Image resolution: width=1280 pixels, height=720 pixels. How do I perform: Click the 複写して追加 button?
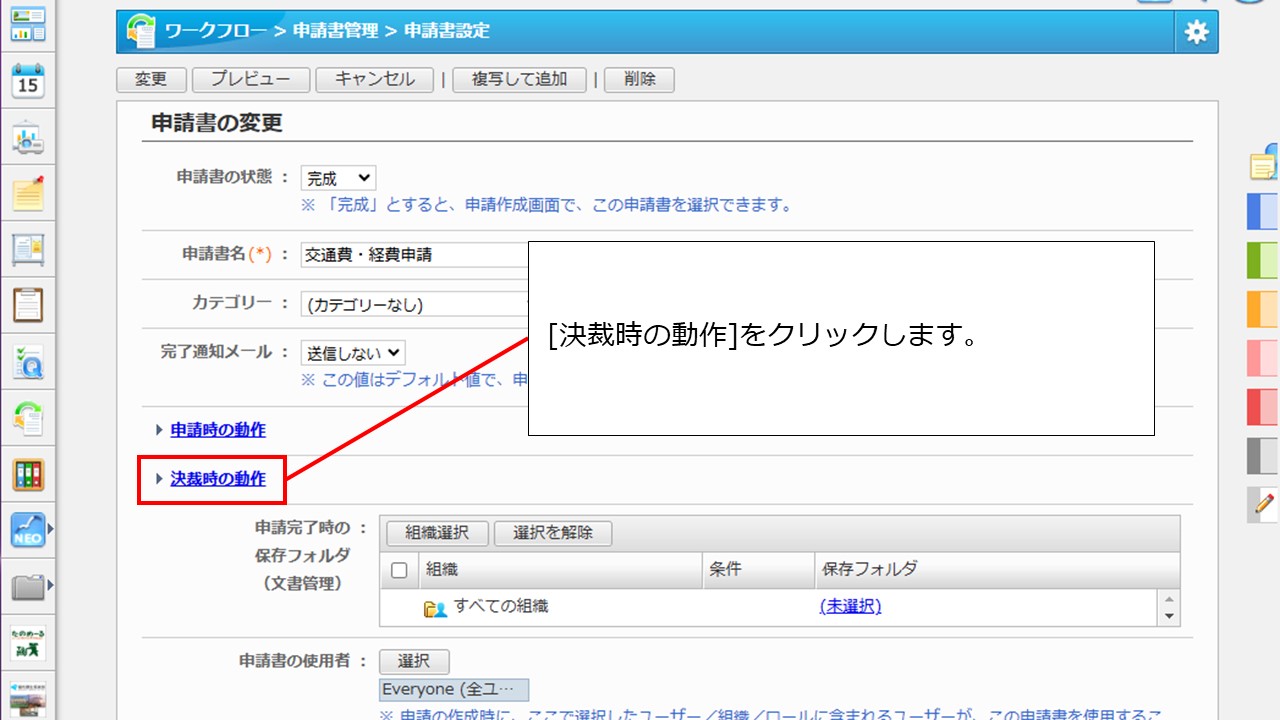tap(520, 80)
